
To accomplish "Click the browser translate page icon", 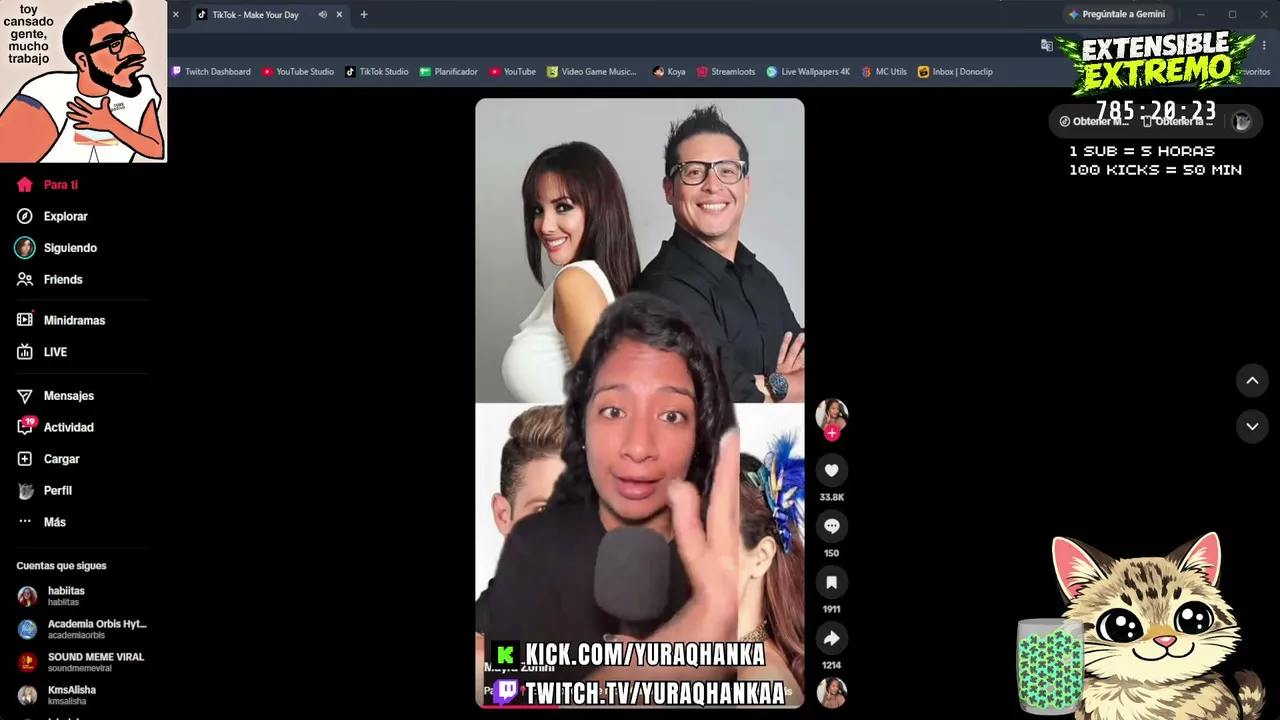I will 1046,45.
